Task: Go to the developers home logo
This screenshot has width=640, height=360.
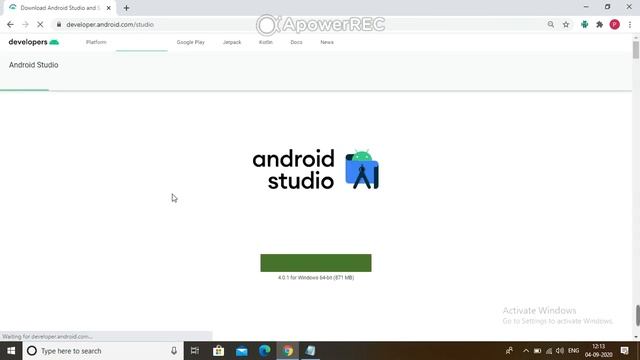Action: pos(34,42)
